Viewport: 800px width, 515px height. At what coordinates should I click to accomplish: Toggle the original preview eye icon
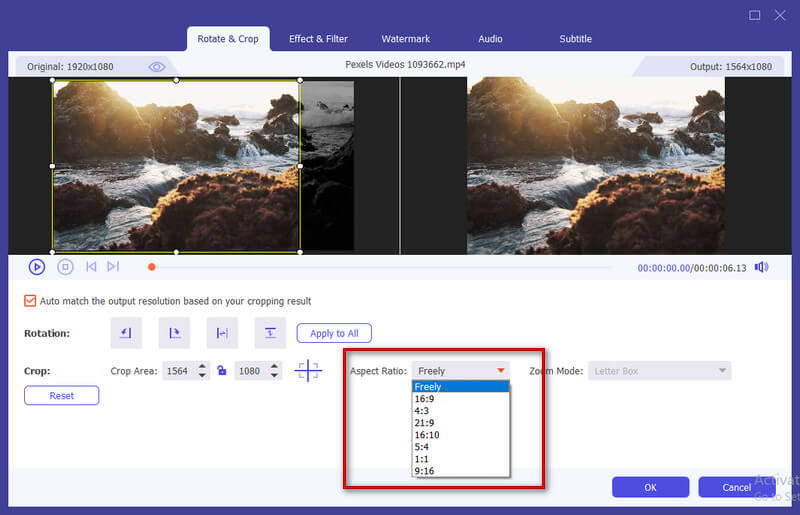pyautogui.click(x=157, y=67)
